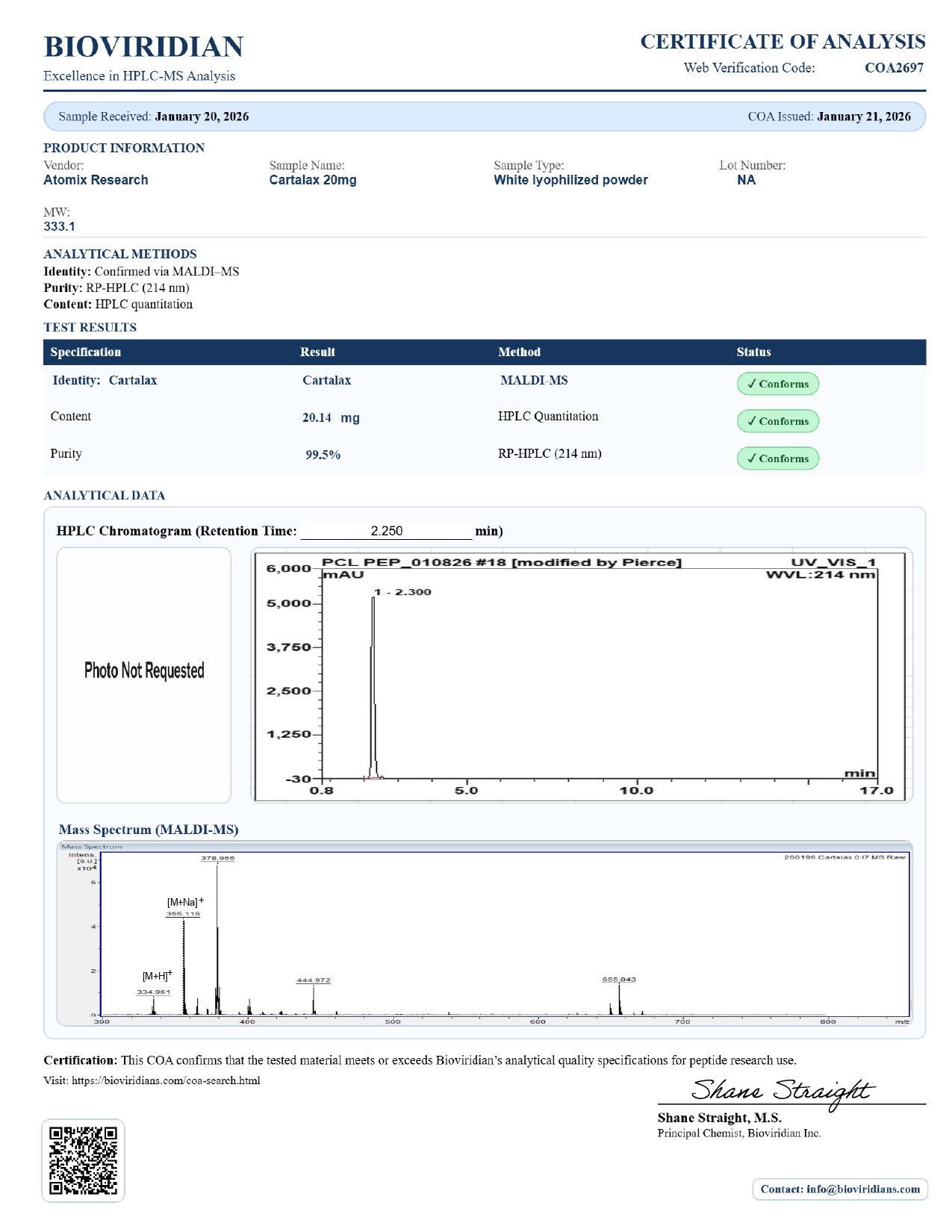Image resolution: width=952 pixels, height=1232 pixels.
Task: Click the Mass Spectrum (MALDI-MS) heading
Action: tap(149, 830)
